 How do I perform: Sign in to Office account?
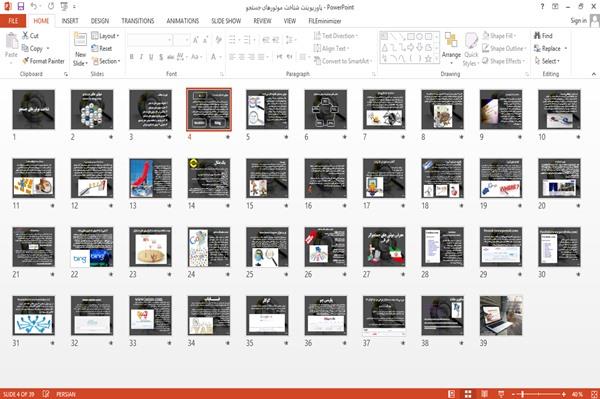[x=578, y=21]
